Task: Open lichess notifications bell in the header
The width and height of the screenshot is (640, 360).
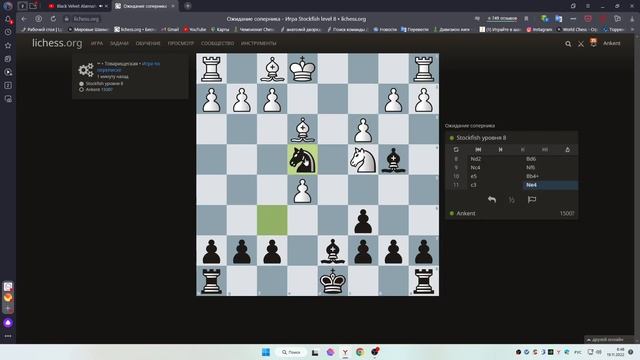Action: (x=593, y=43)
